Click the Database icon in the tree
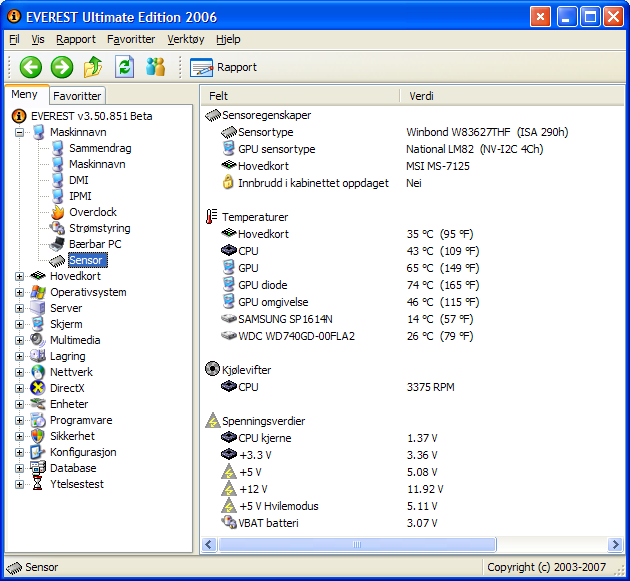The image size is (630, 581). pyautogui.click(x=38, y=468)
